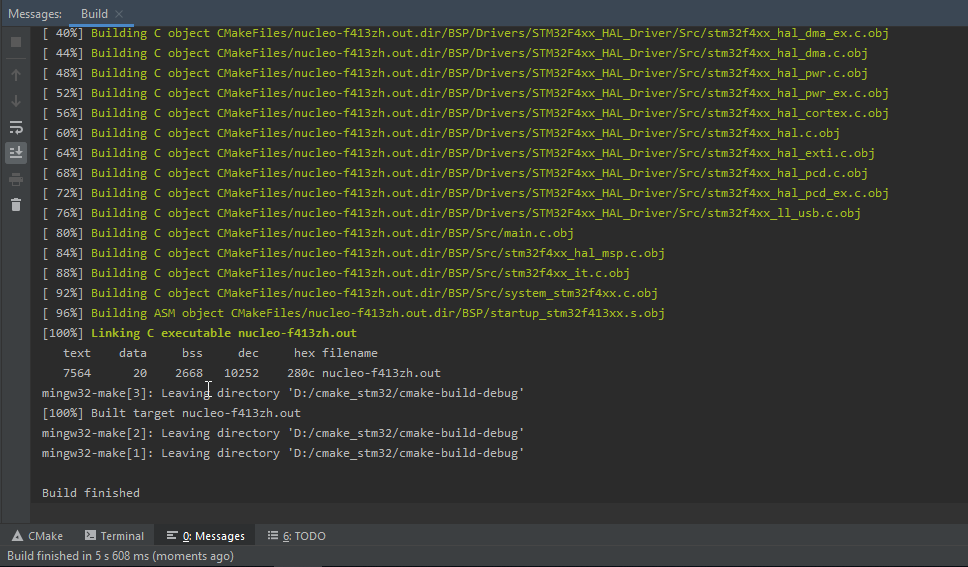Click the 'Messages:' panel label
Screen dimensions: 968x567
pyautogui.click(x=35, y=14)
